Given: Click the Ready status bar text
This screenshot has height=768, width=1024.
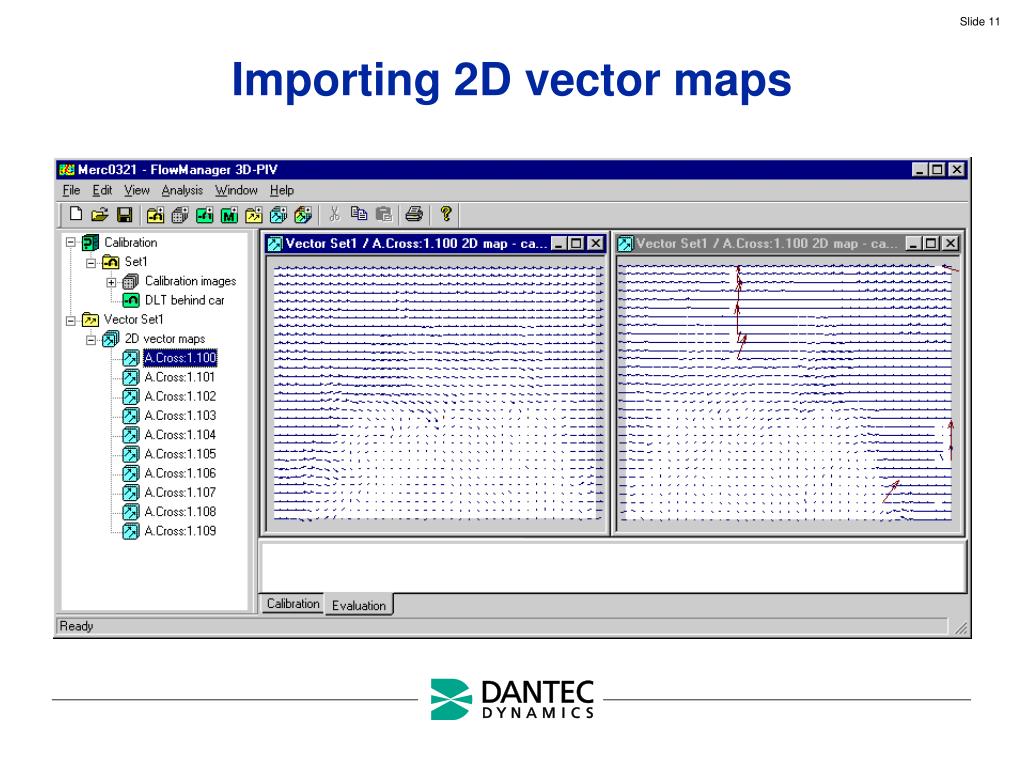Looking at the screenshot, I should point(76,626).
